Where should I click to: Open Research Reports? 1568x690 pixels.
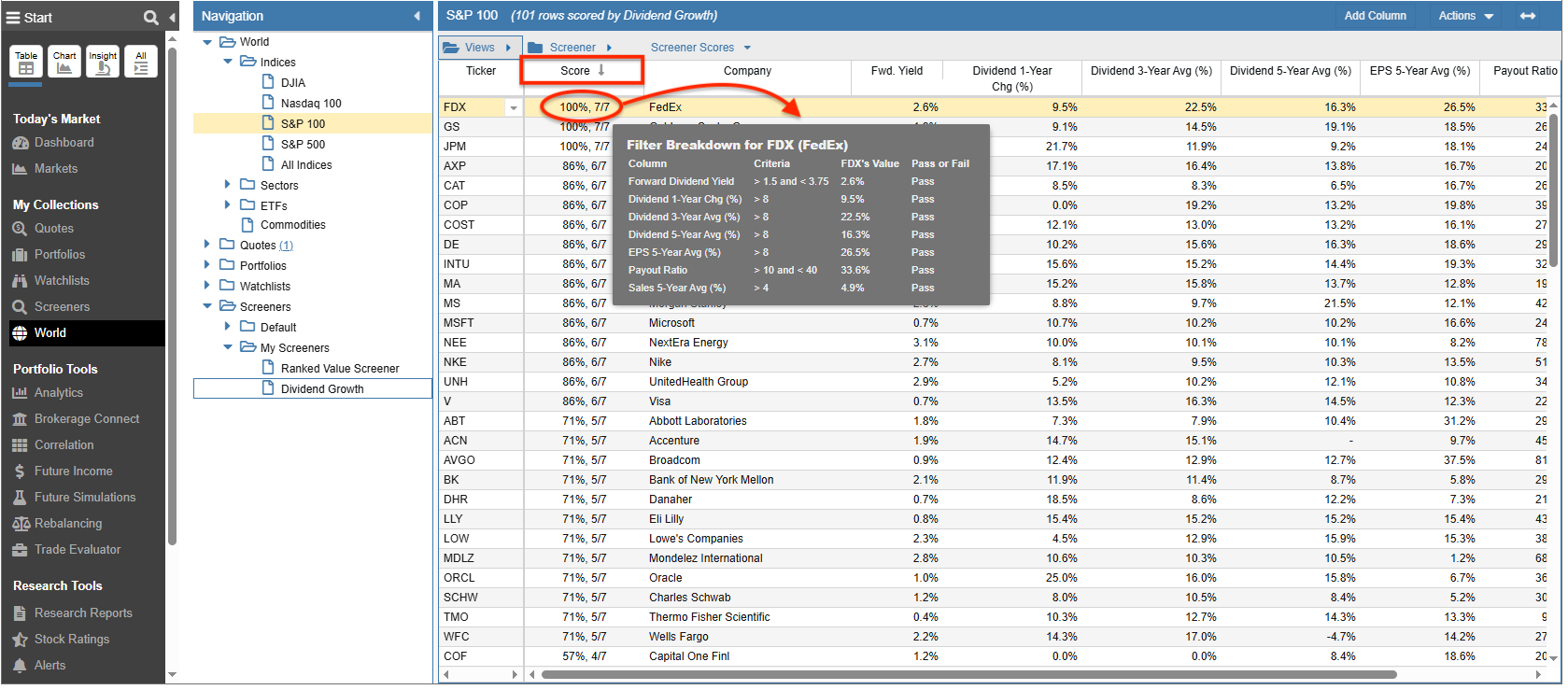(72, 613)
